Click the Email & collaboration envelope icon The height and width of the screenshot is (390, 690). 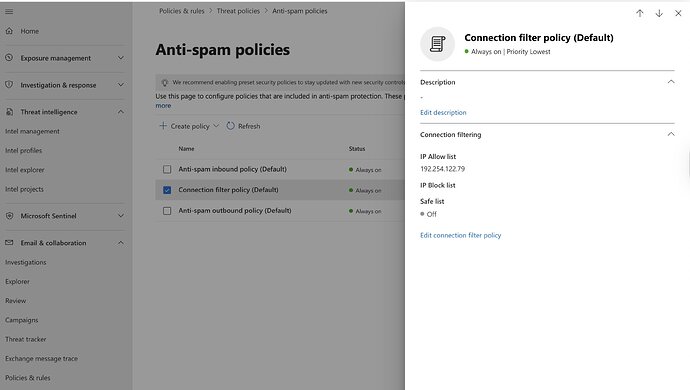click(9, 243)
